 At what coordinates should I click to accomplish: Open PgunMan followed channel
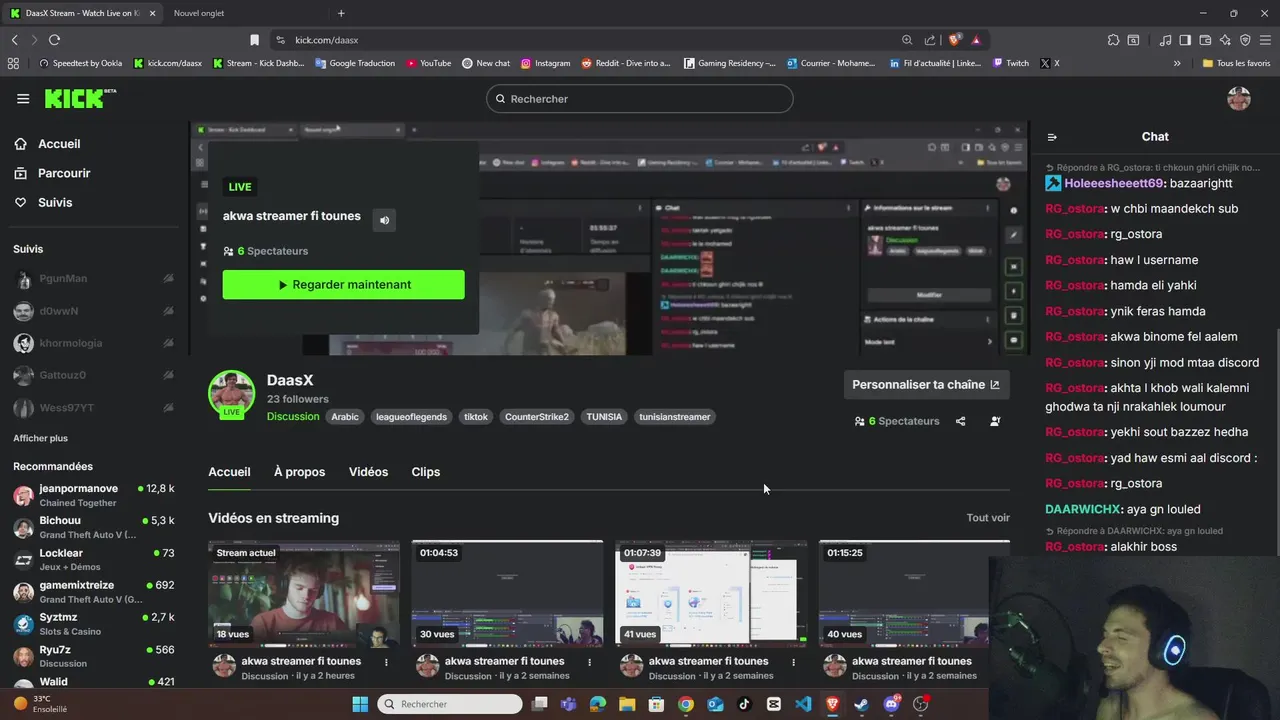(x=94, y=279)
